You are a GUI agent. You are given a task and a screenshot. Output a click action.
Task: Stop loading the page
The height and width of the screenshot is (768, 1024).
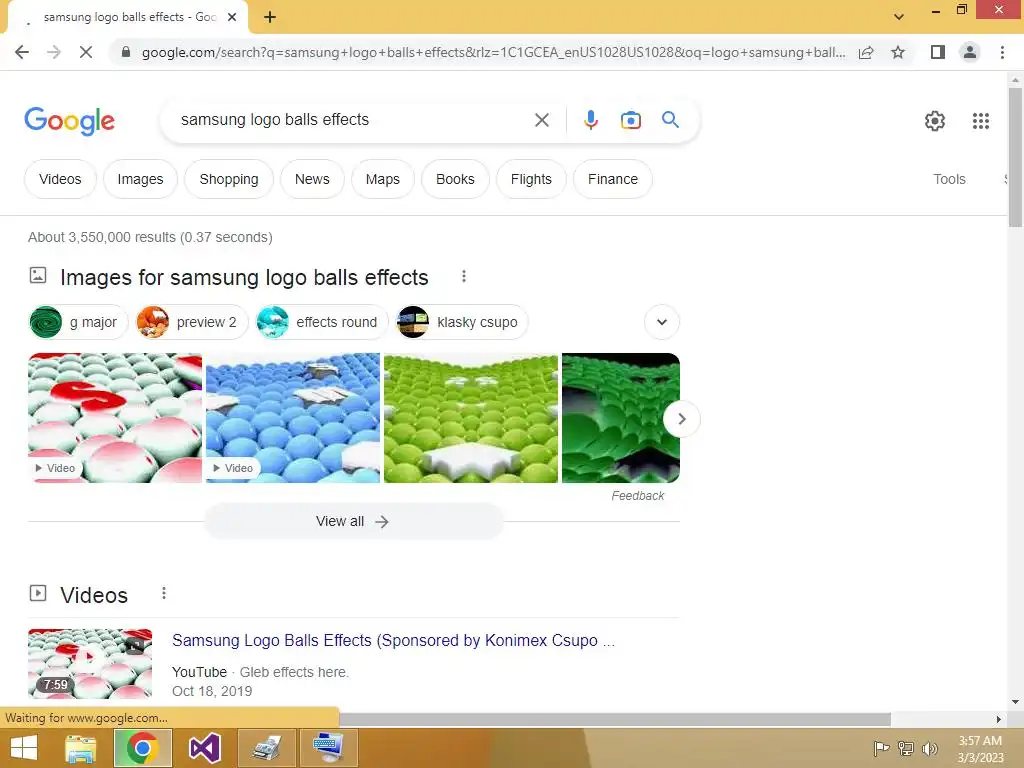click(x=86, y=52)
